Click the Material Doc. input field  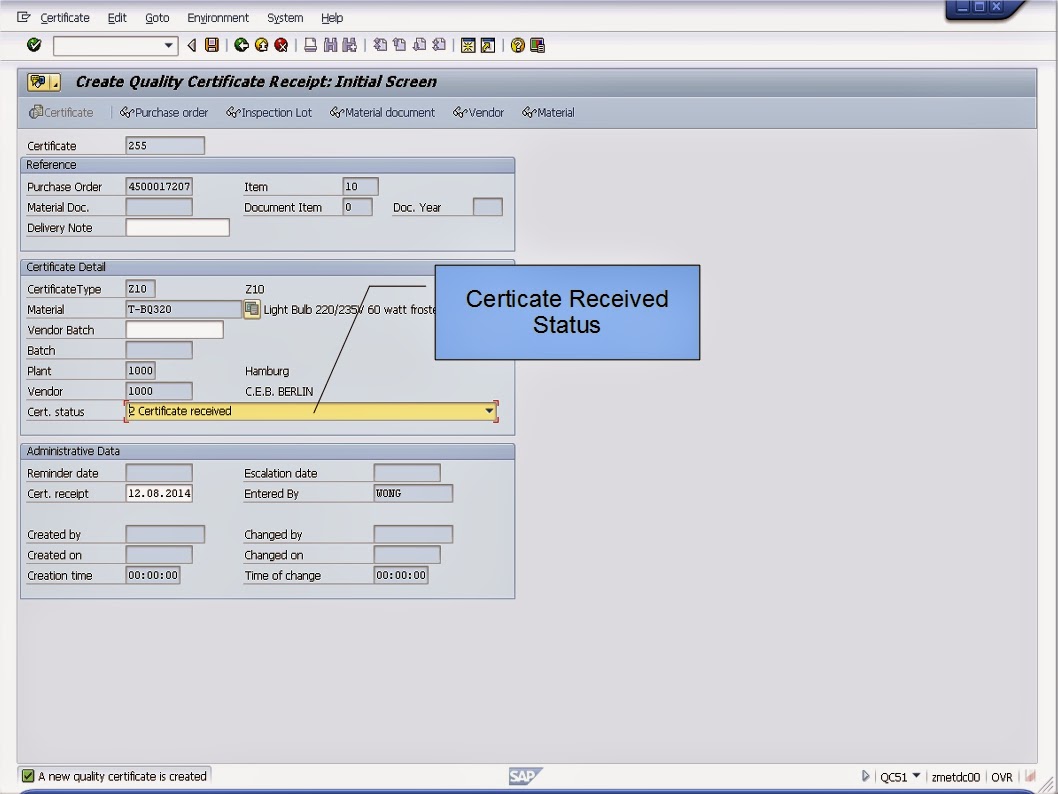click(x=159, y=207)
